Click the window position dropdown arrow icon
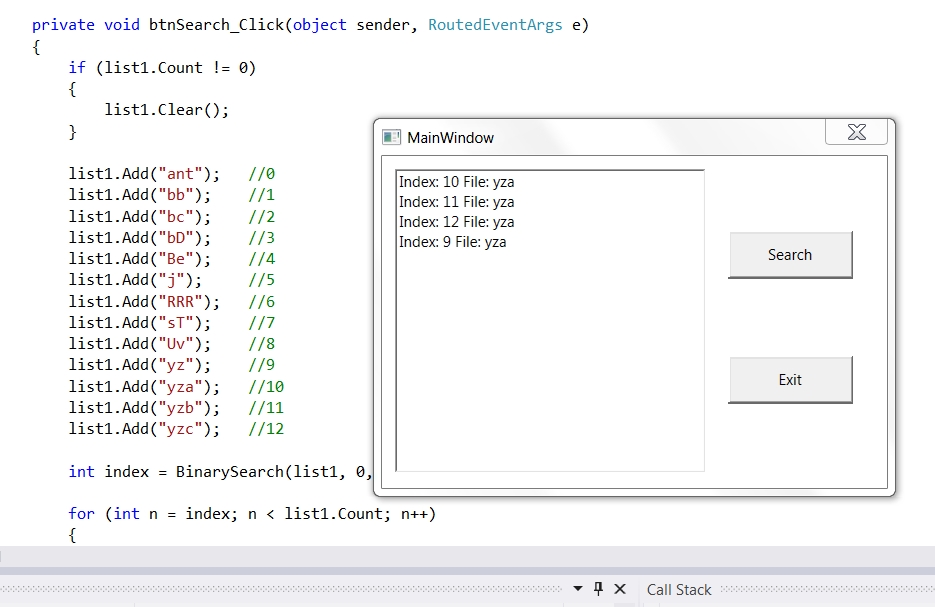The width and height of the screenshot is (935, 607). (578, 589)
